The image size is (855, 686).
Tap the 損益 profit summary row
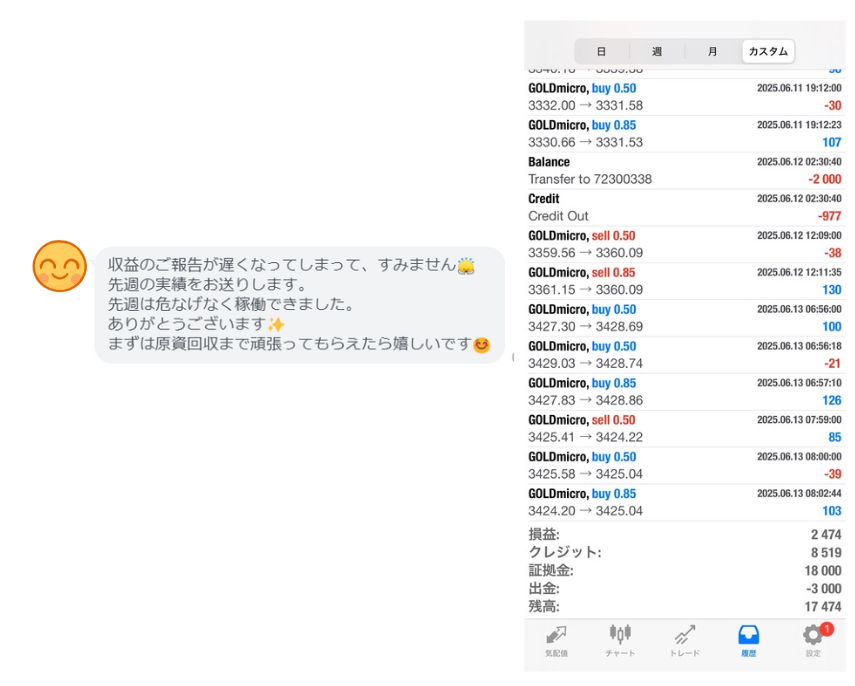coord(684,535)
